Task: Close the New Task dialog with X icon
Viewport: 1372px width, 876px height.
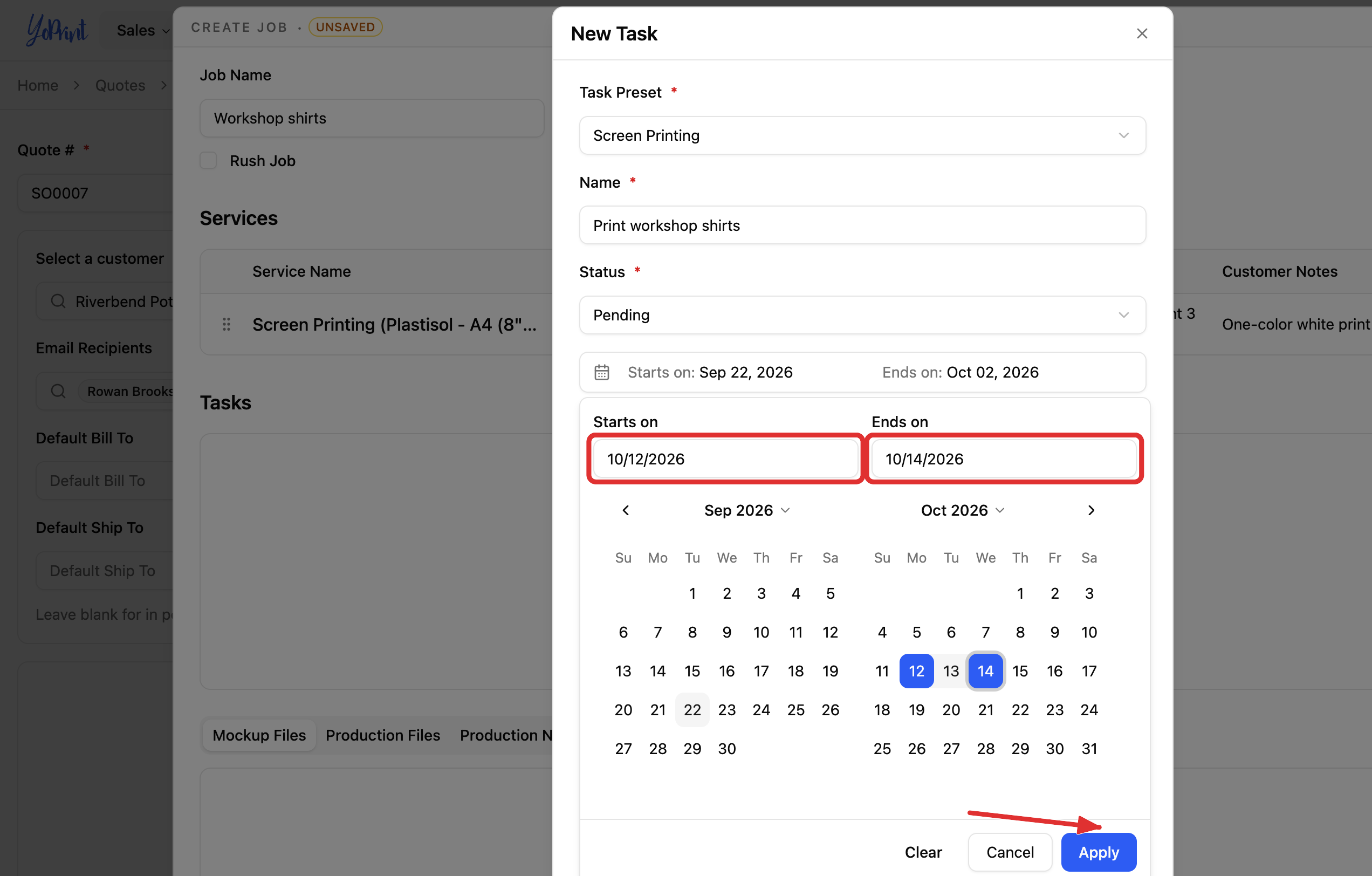Action: (1141, 33)
